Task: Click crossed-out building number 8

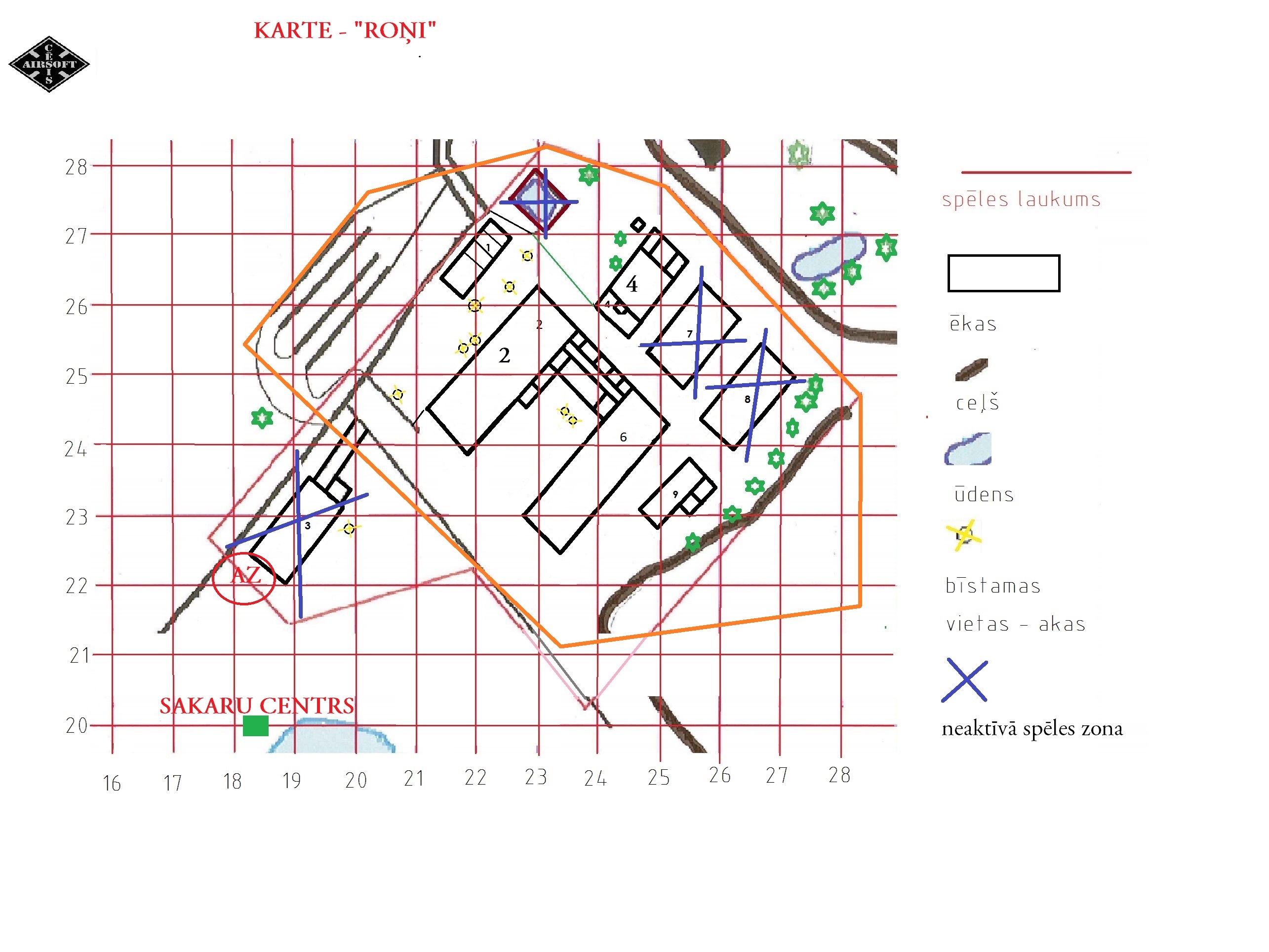Action: [748, 399]
